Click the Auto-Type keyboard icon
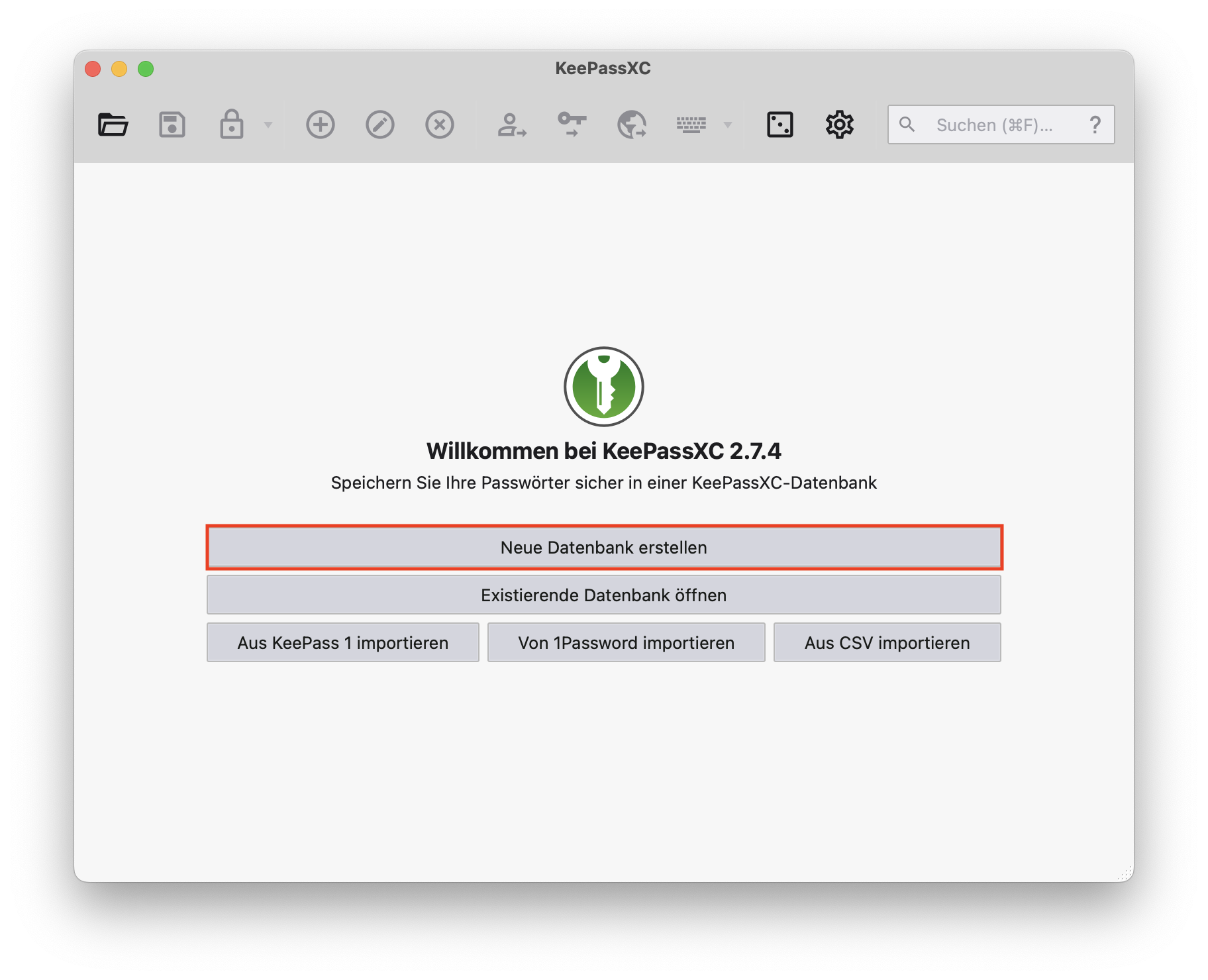The image size is (1208, 980). pyautogui.click(x=691, y=124)
